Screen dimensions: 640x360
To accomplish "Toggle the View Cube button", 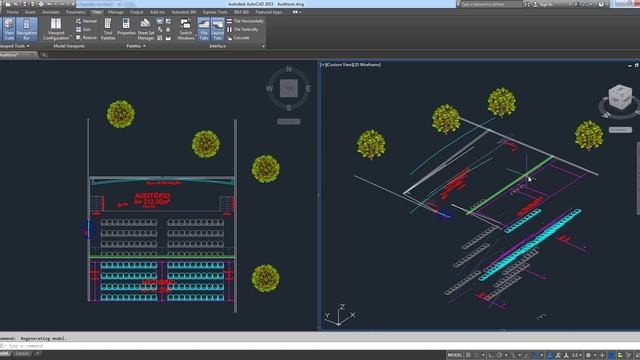I will 9,29.
